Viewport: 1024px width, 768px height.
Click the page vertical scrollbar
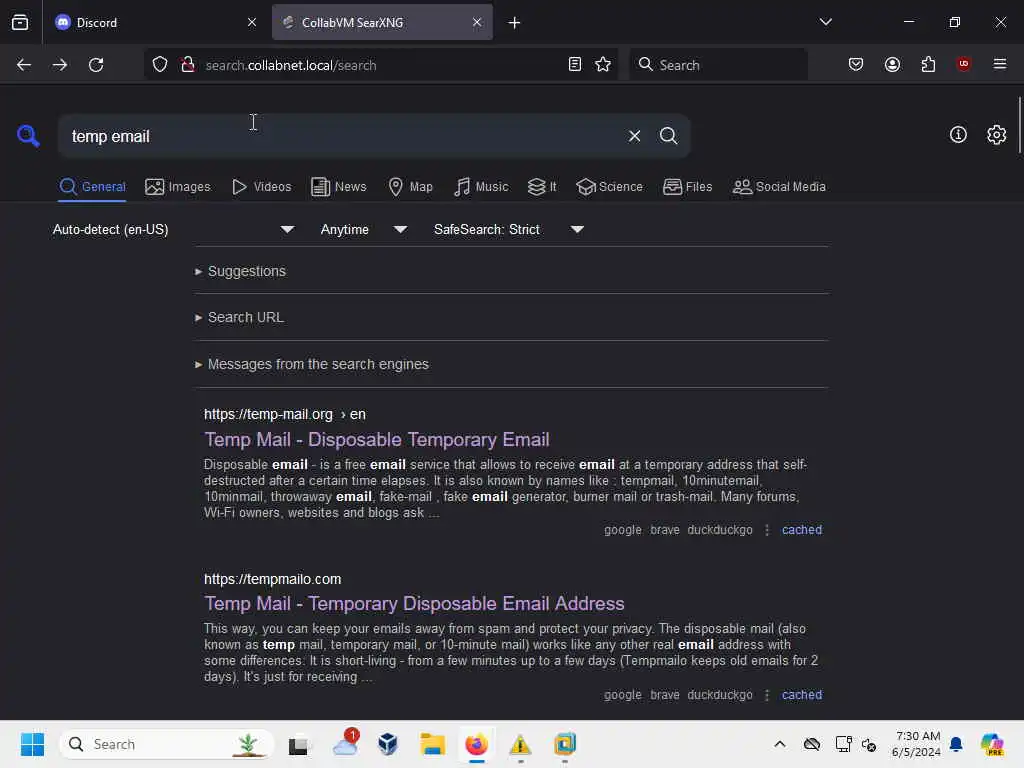click(x=1019, y=125)
